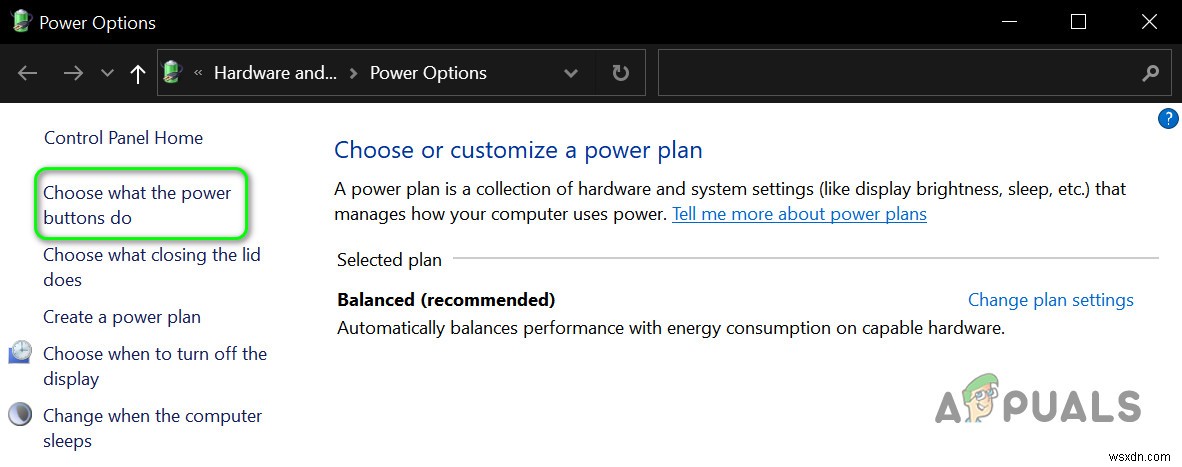1182x467 pixels.
Task: Click Change plan settings link
Action: [1050, 300]
